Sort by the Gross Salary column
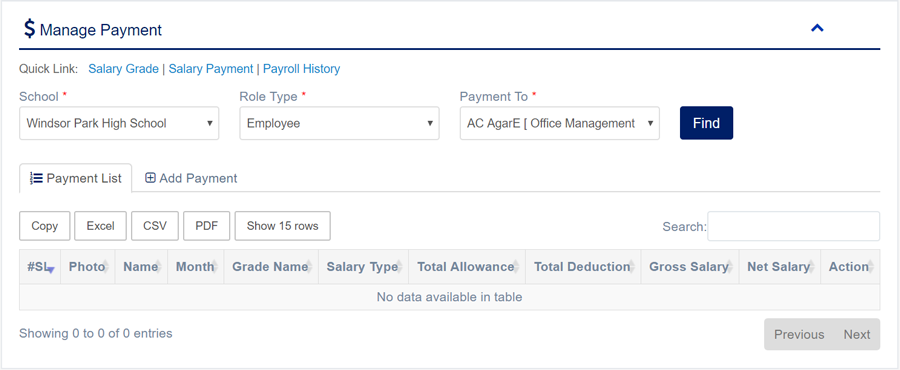The image size is (900, 370). point(690,267)
